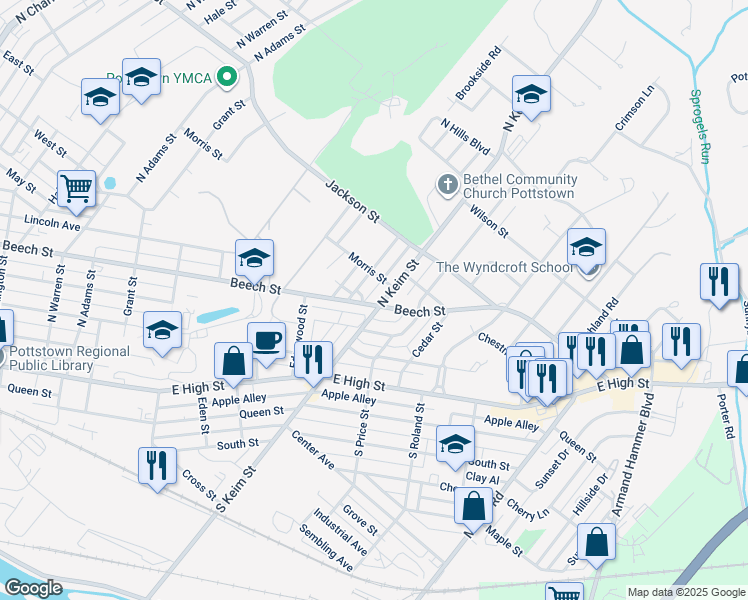Click the Lincoln Ave label

click(x=52, y=223)
